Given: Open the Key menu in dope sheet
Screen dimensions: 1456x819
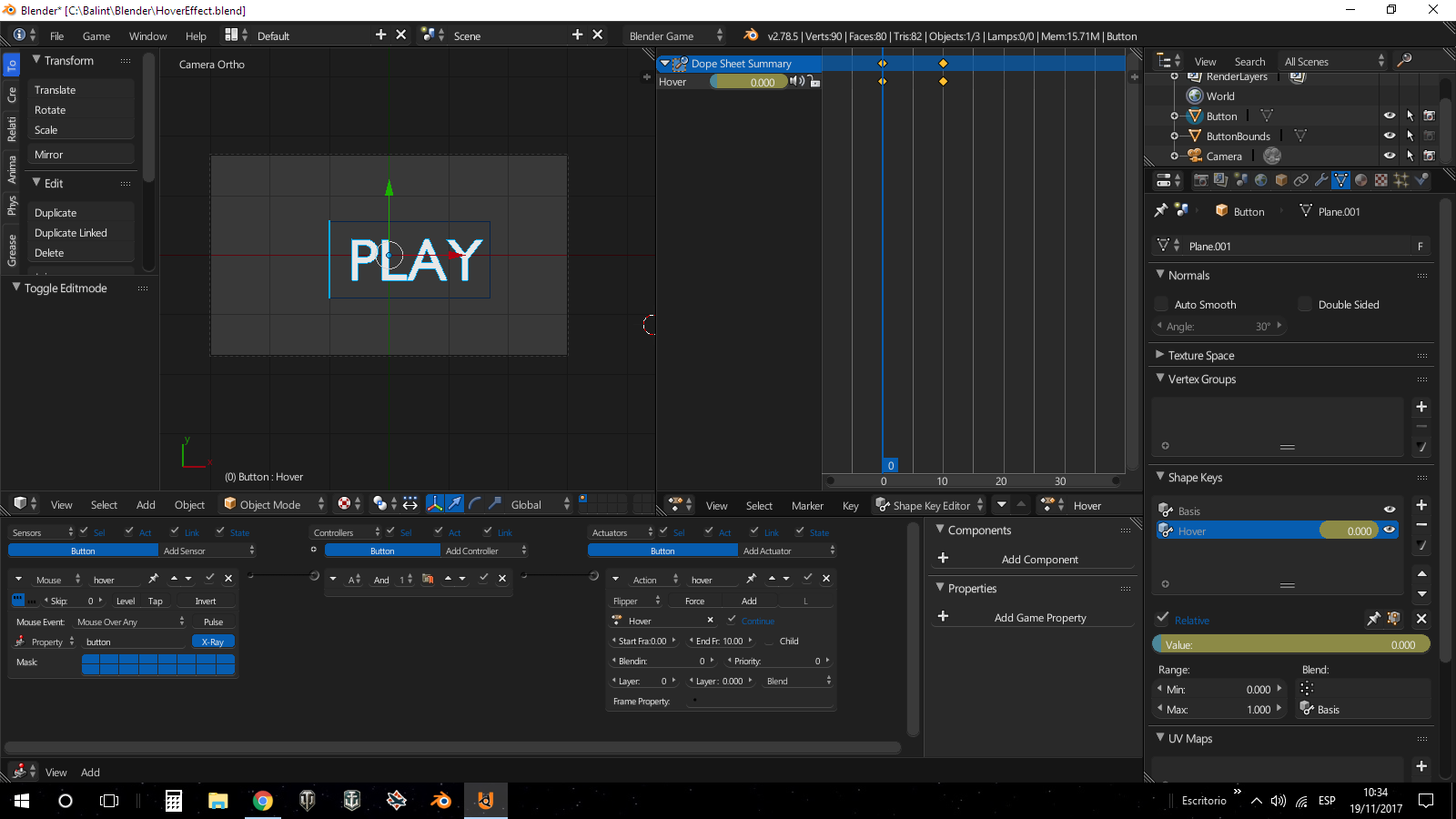Looking at the screenshot, I should (850, 505).
